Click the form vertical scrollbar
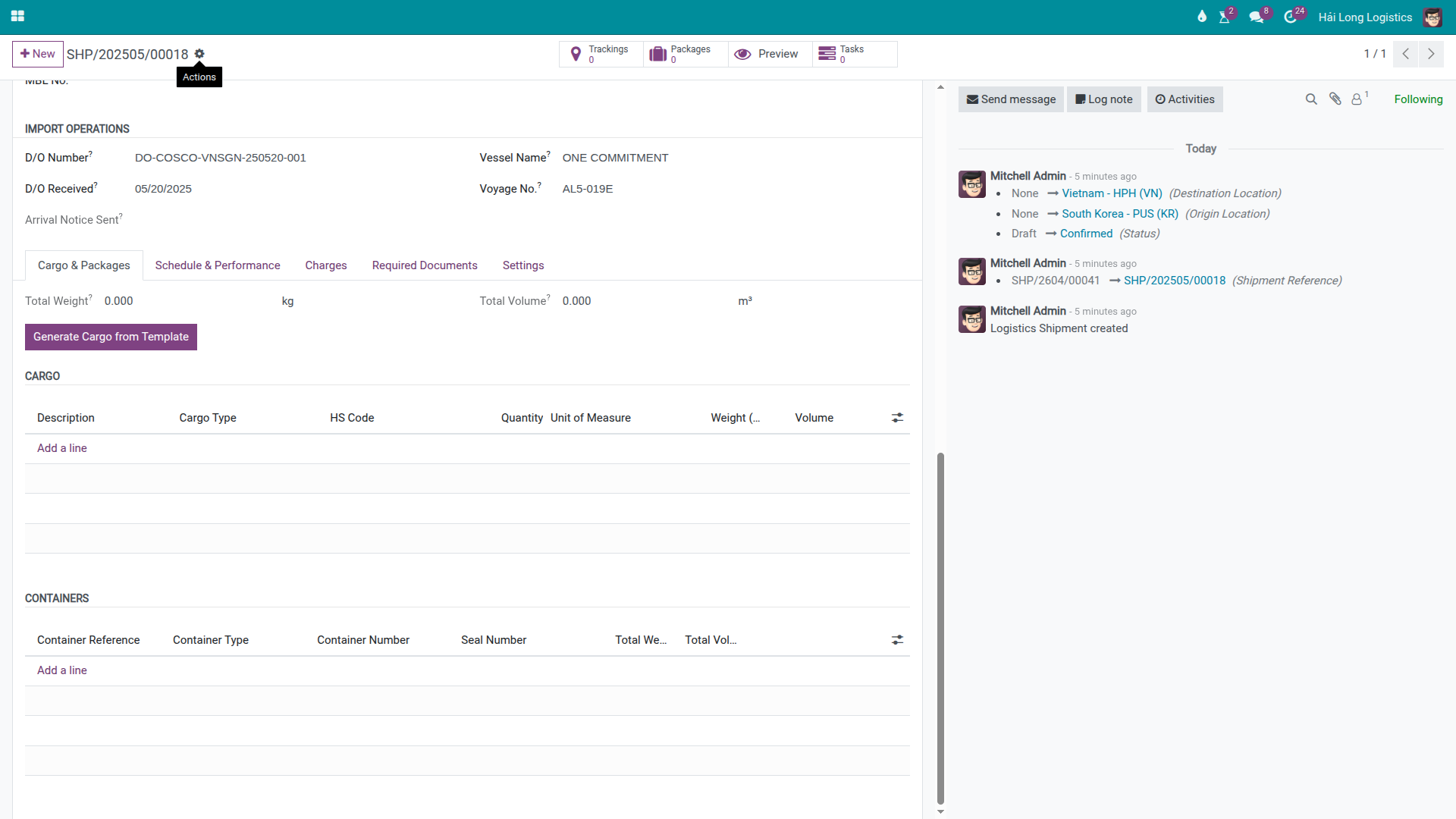Screen dimensions: 1456x819 pos(940,629)
